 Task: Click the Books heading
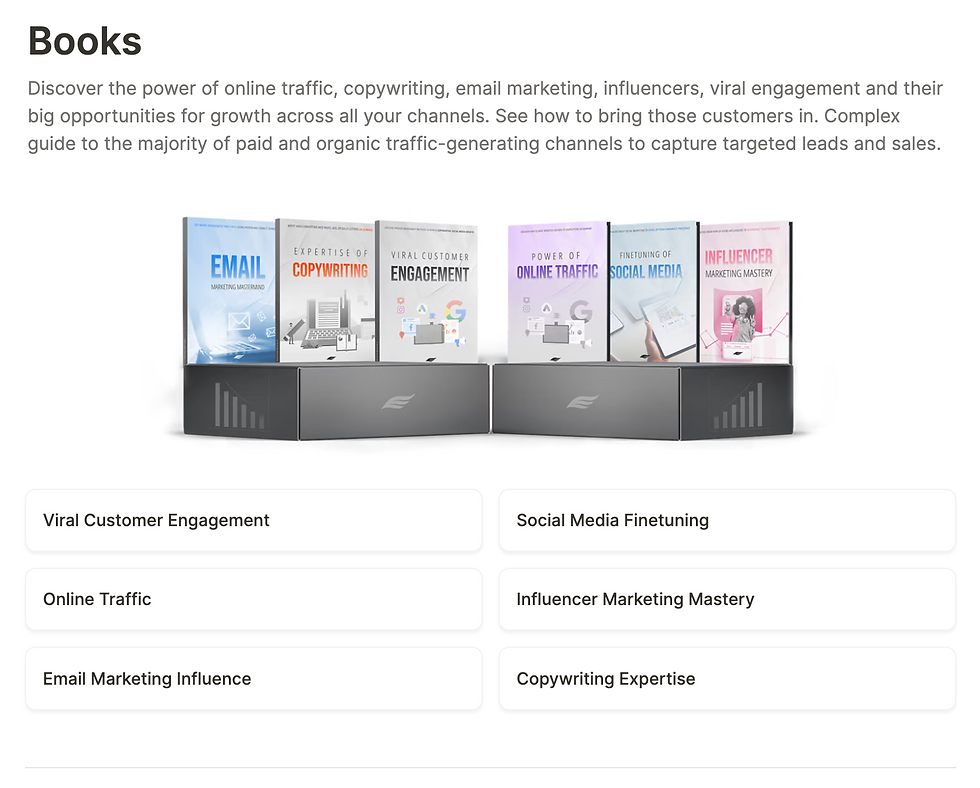[85, 41]
